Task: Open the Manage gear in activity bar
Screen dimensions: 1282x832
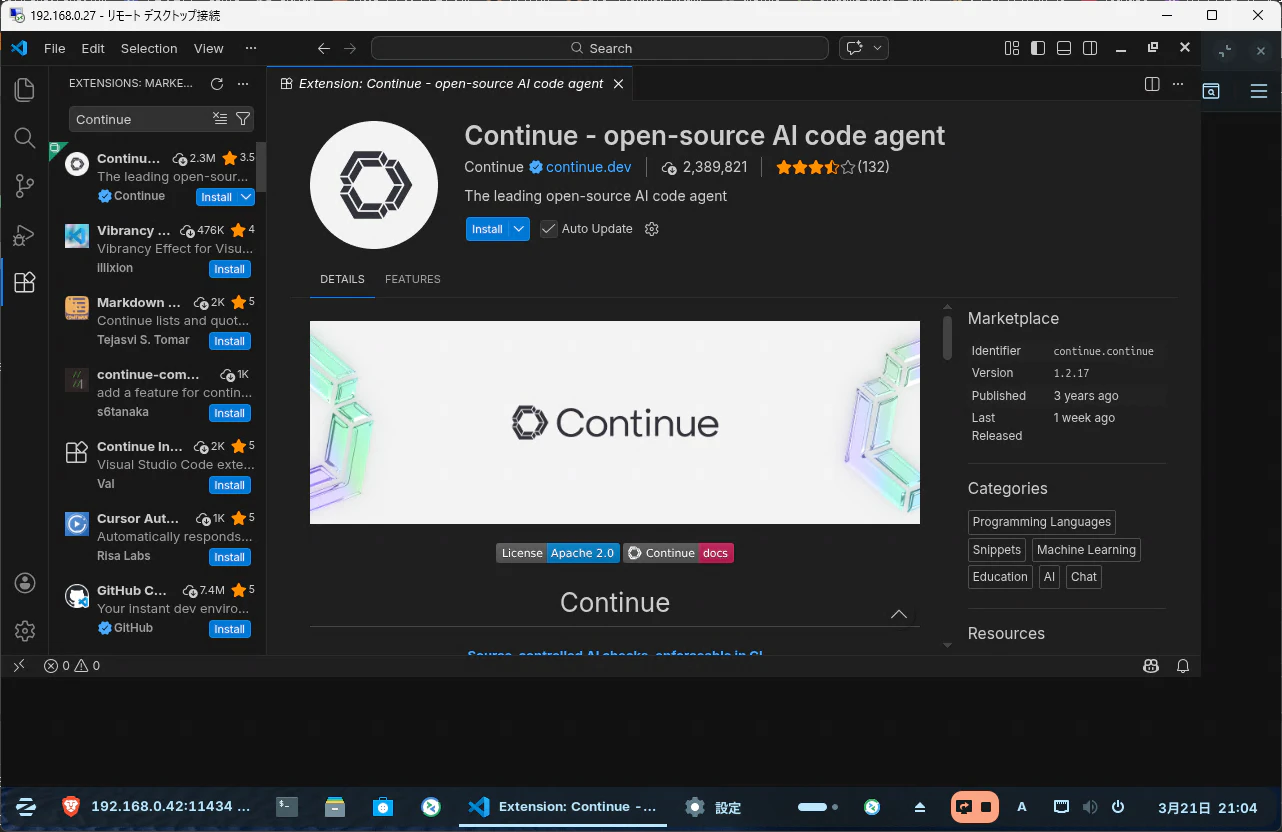Action: pyautogui.click(x=25, y=631)
